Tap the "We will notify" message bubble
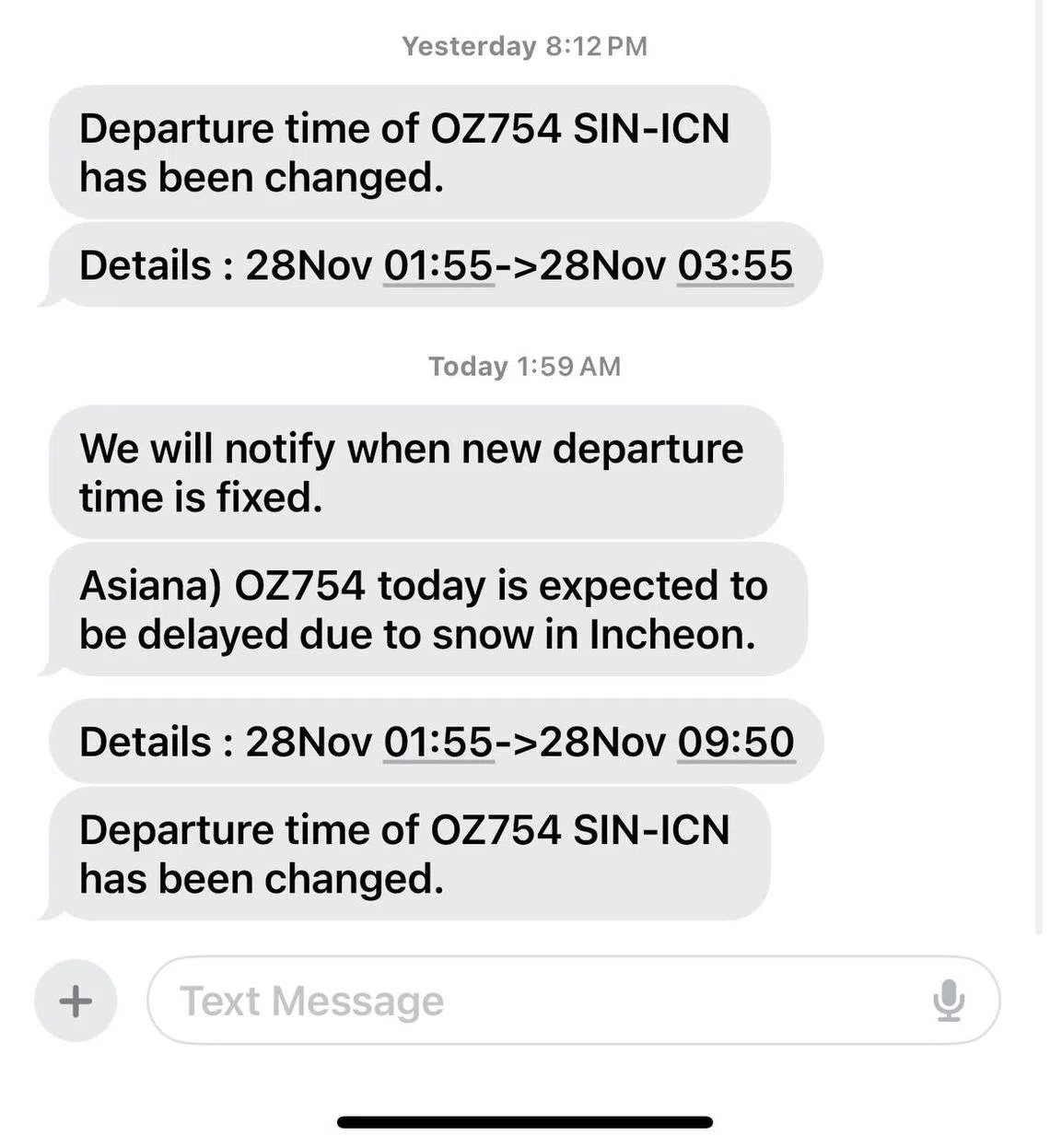This screenshot has height=1148, width=1050. (x=414, y=473)
